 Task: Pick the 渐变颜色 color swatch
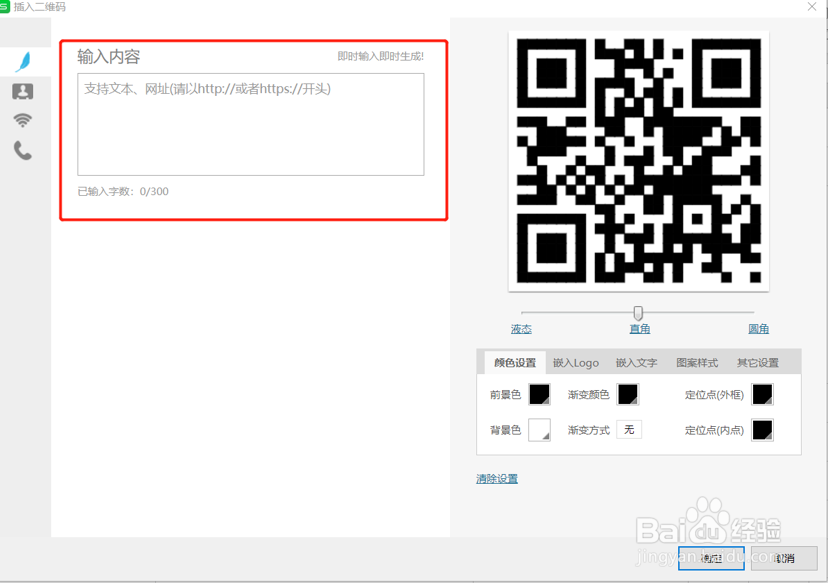pyautogui.click(x=628, y=395)
